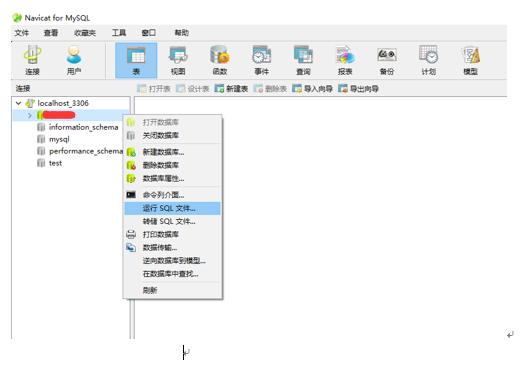Click the 导出向导 (Export Wizard) button
The image size is (525, 367).
[x=358, y=89]
